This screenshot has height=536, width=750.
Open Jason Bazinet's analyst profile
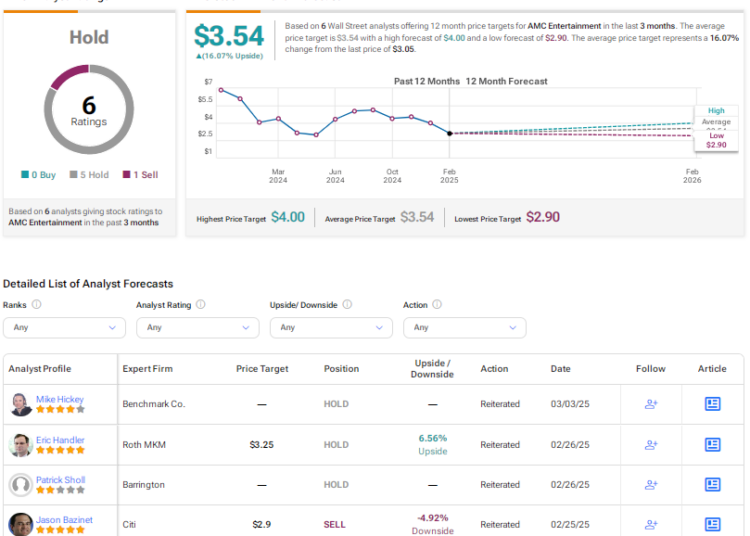coord(64,520)
